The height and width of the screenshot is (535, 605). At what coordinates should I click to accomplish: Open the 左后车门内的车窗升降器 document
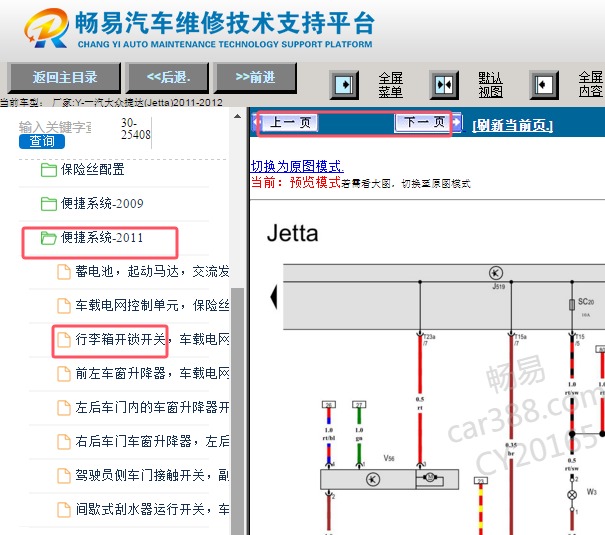152,407
